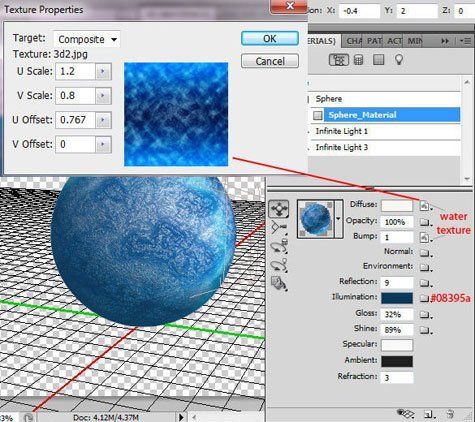This screenshot has height=422, width=475.
Task: Open the Opacity texture folder icon
Action: coord(425,222)
